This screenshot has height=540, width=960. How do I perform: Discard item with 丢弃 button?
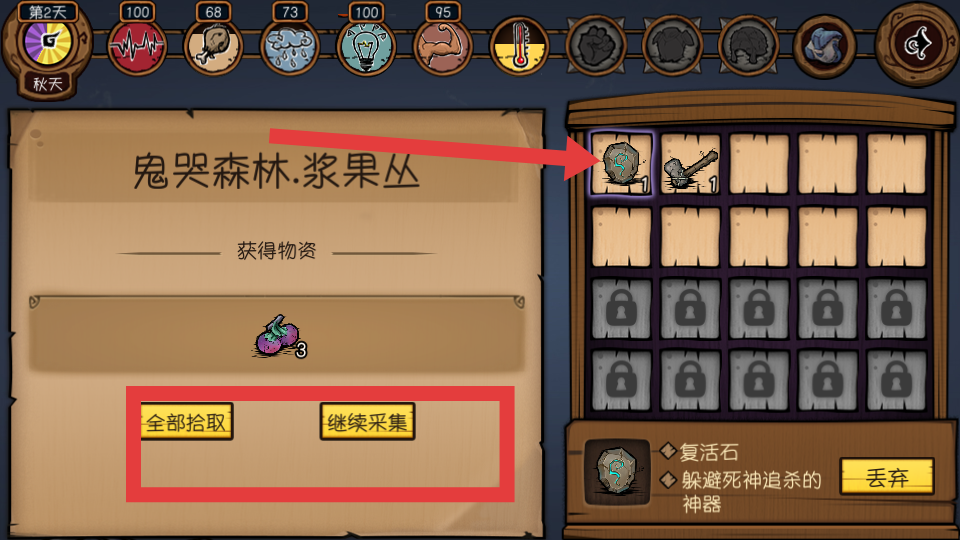887,476
